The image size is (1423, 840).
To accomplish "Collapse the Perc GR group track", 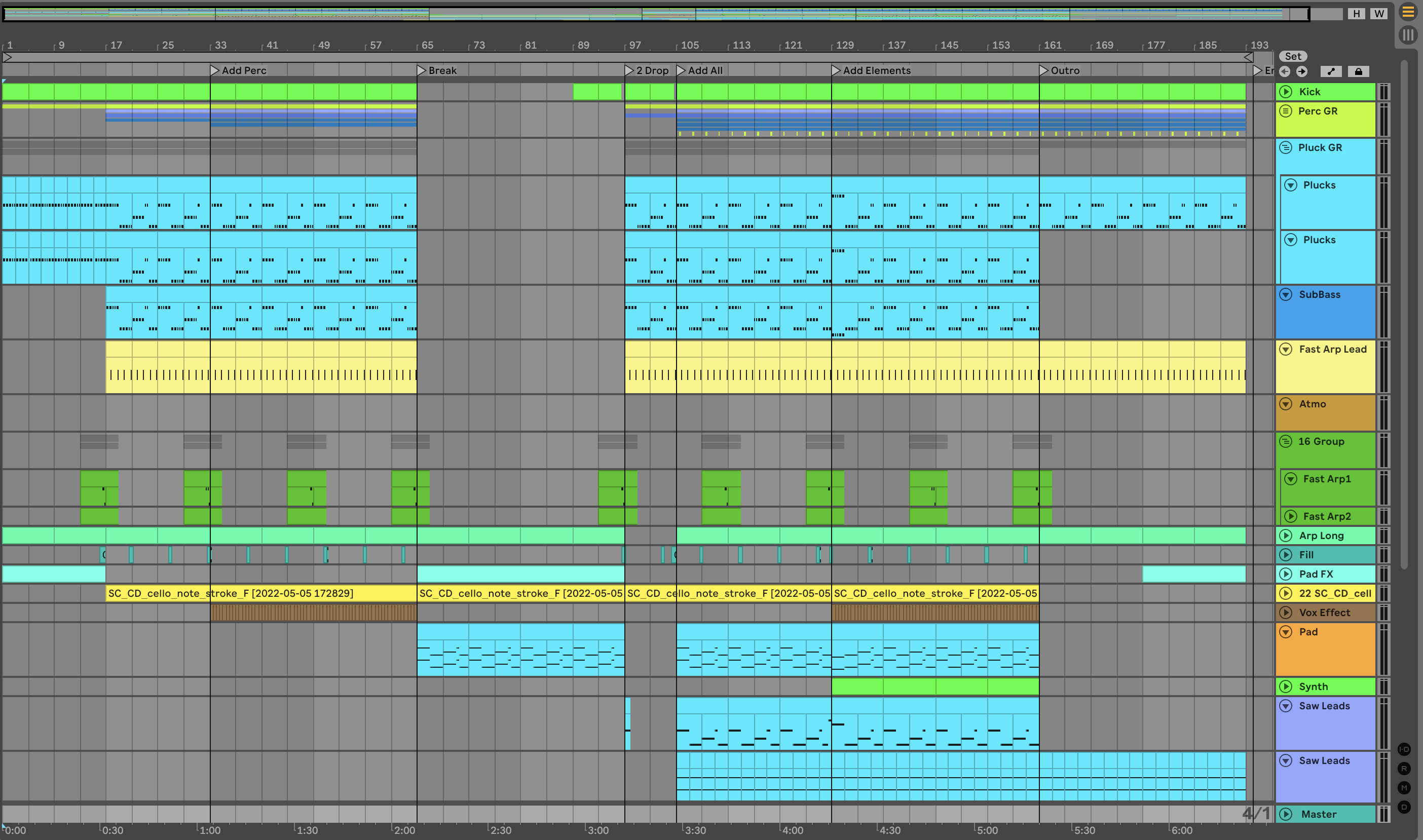I will coord(1286,111).
